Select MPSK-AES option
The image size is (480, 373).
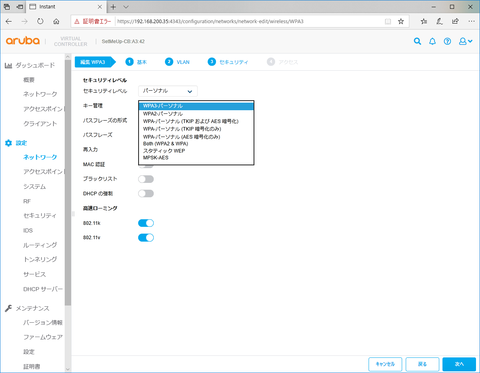(x=196, y=158)
